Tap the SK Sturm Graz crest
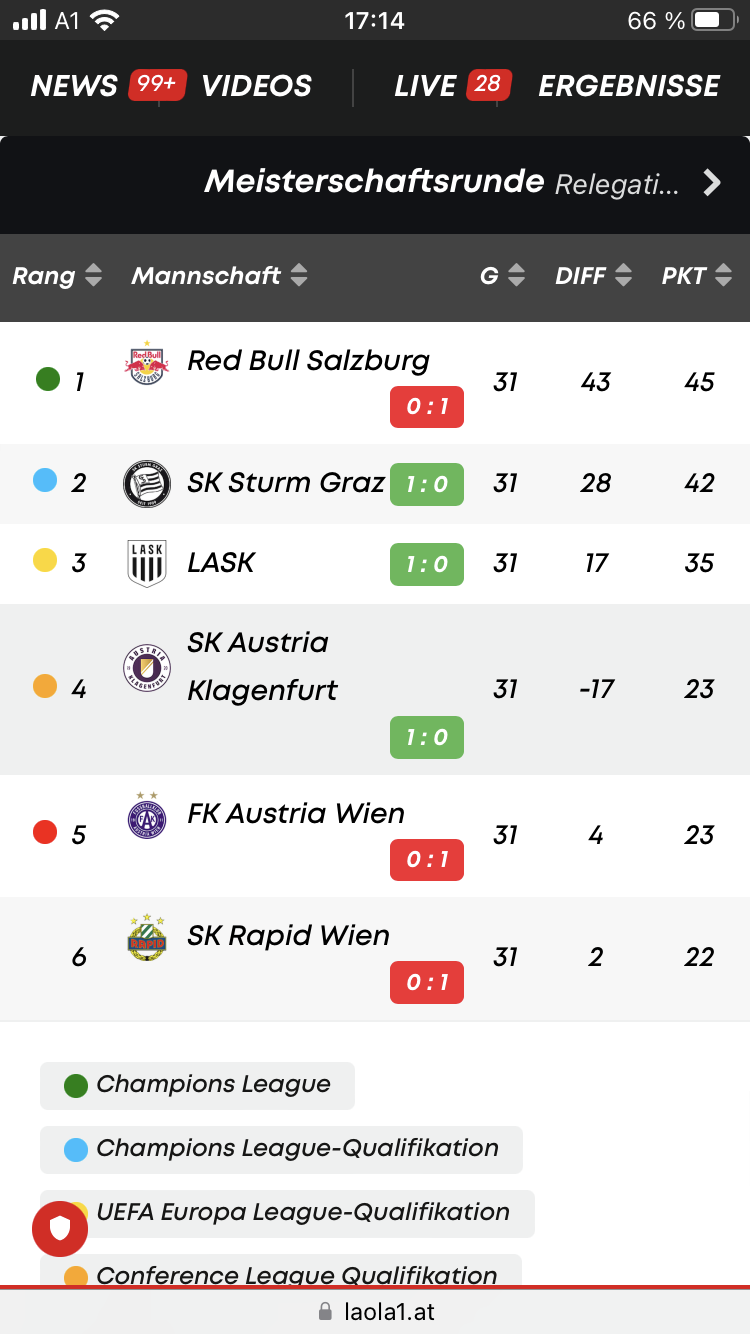Screen dimensions: 750x1334 146,483
